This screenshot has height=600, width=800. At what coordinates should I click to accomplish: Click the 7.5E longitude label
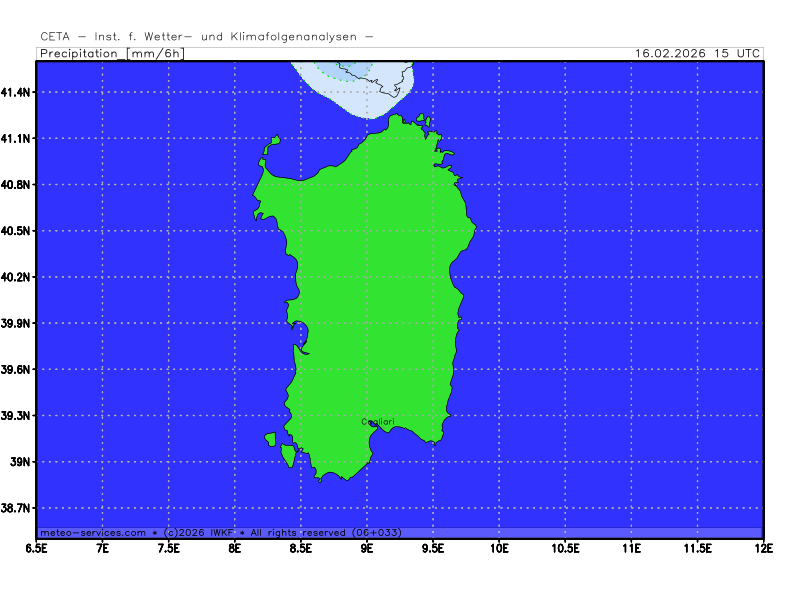(168, 548)
